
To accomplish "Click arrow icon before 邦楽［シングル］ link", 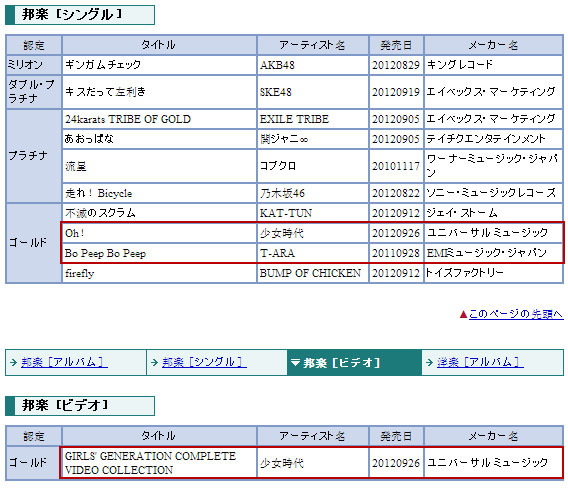I will [x=154, y=362].
